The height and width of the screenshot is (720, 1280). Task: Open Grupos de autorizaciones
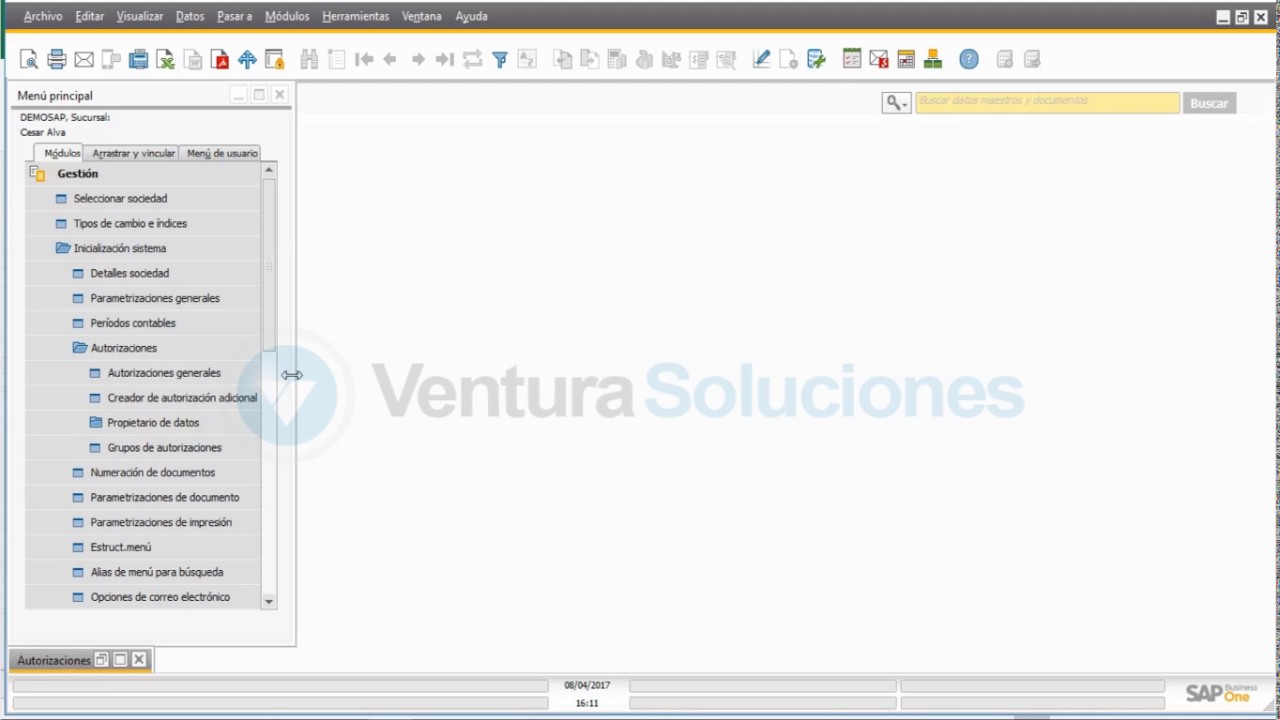pyautogui.click(x=164, y=448)
